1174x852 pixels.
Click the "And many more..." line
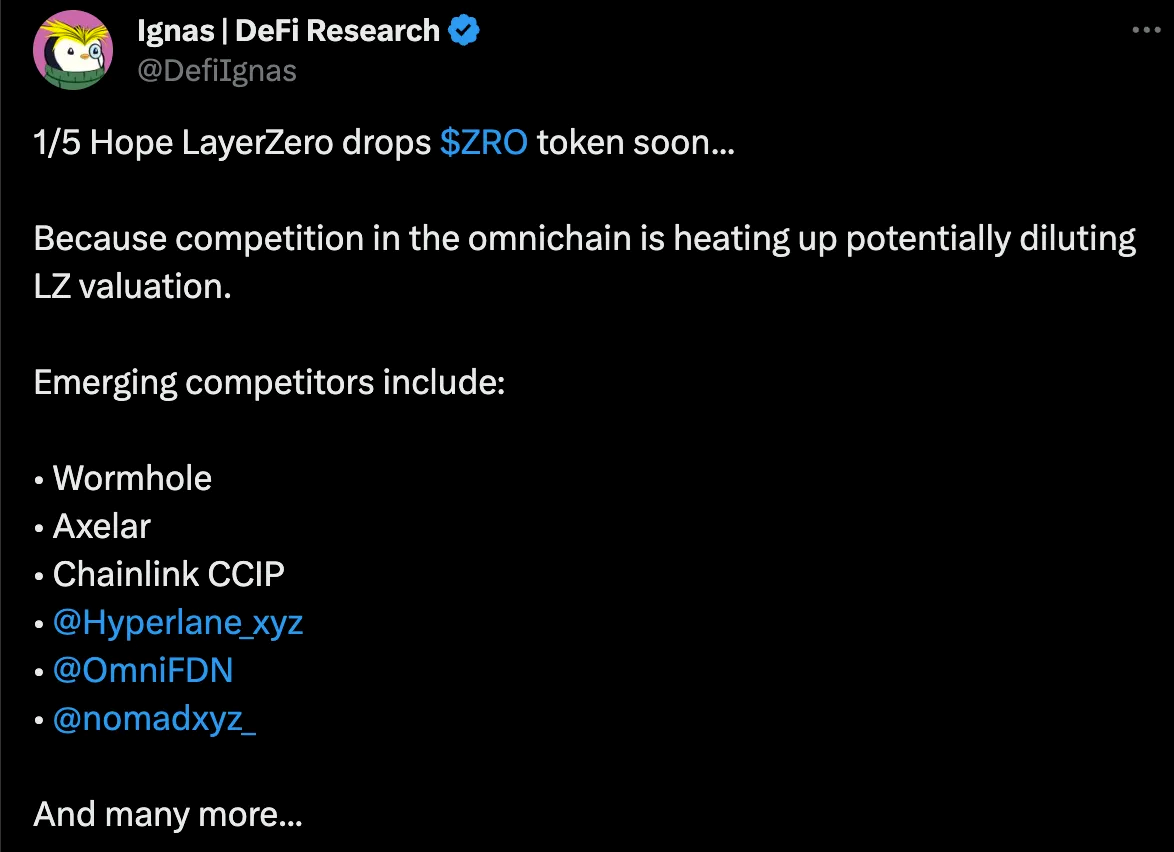pyautogui.click(x=168, y=814)
